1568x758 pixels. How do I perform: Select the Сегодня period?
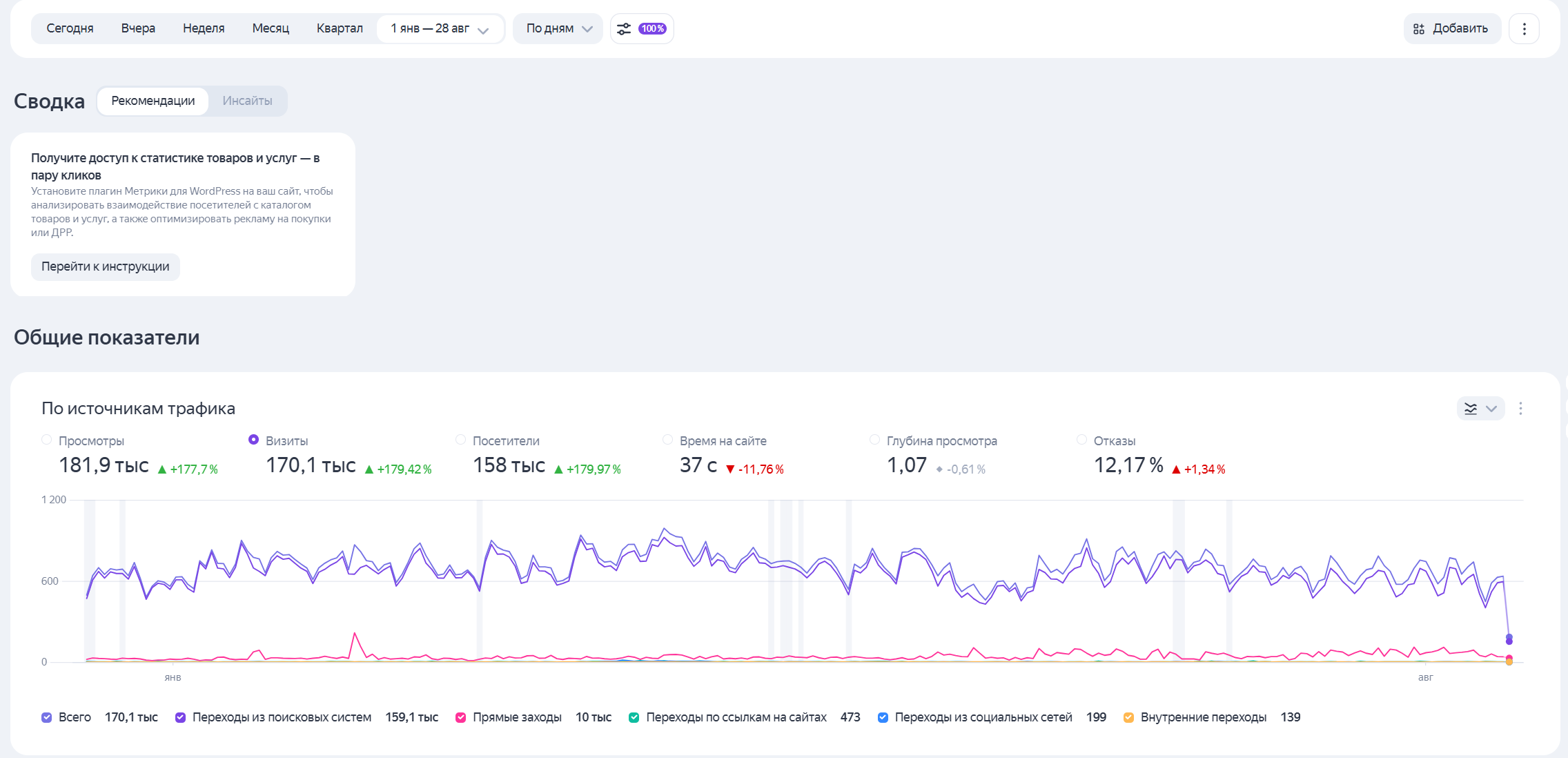70,28
